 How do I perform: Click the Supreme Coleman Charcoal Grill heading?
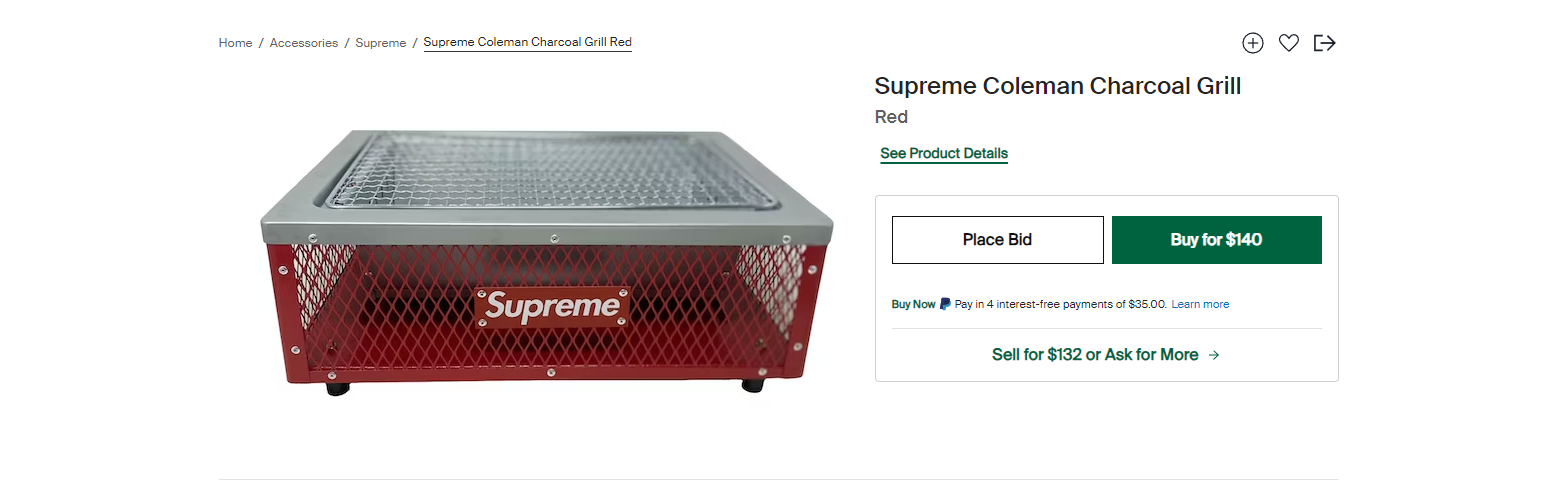(x=1057, y=86)
